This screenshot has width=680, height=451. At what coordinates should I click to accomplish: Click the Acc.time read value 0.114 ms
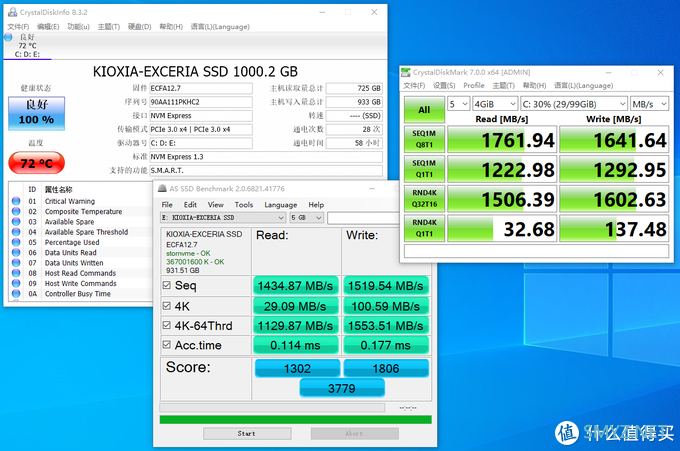(295, 345)
